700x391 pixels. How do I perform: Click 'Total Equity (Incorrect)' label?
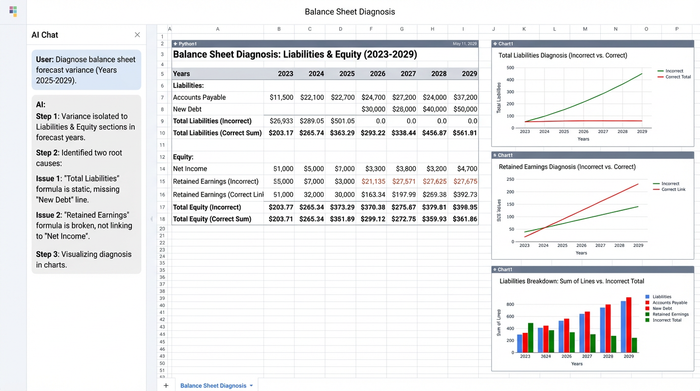point(207,207)
